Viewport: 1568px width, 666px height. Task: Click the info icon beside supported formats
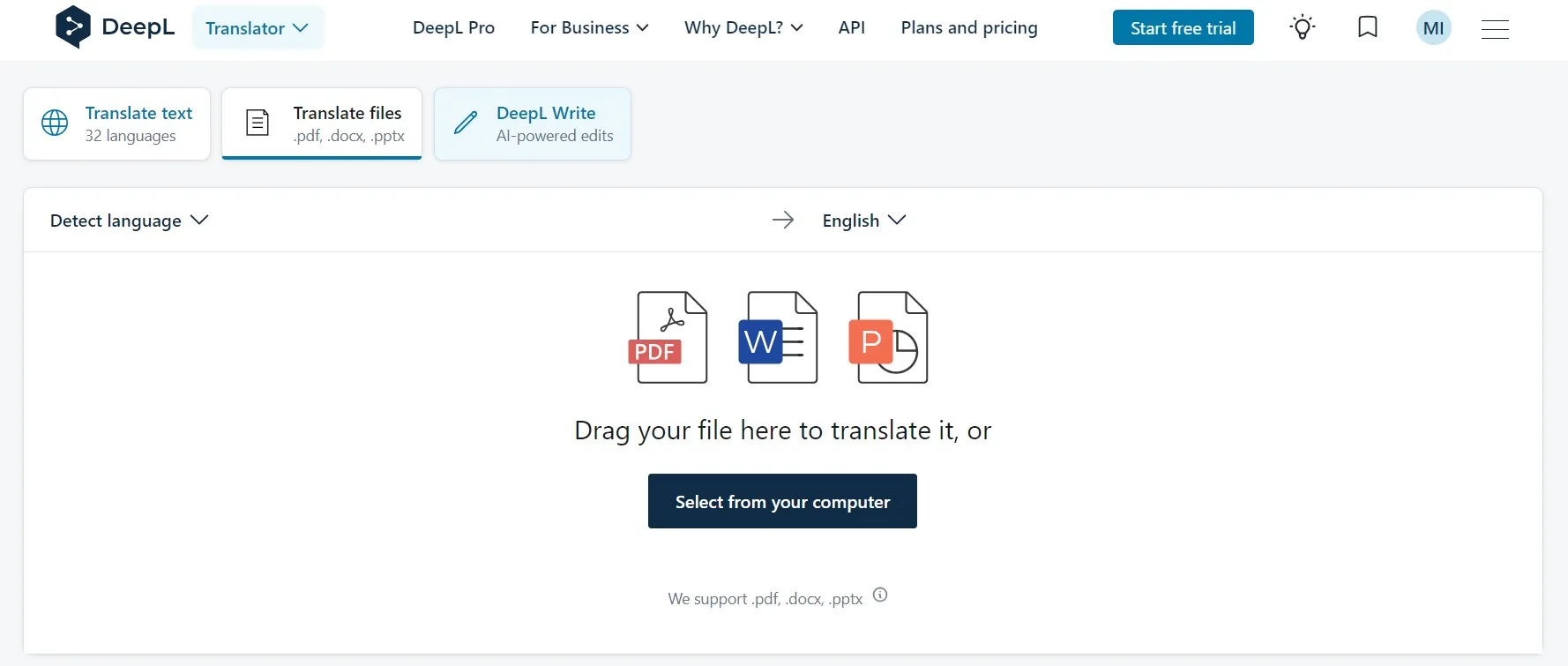880,595
